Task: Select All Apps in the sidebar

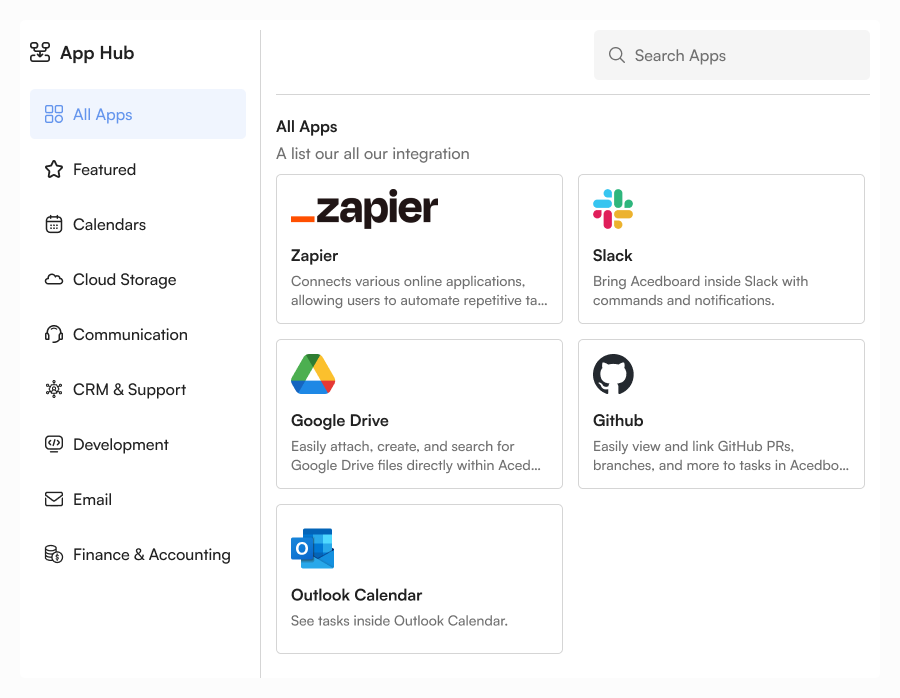Action: (138, 114)
